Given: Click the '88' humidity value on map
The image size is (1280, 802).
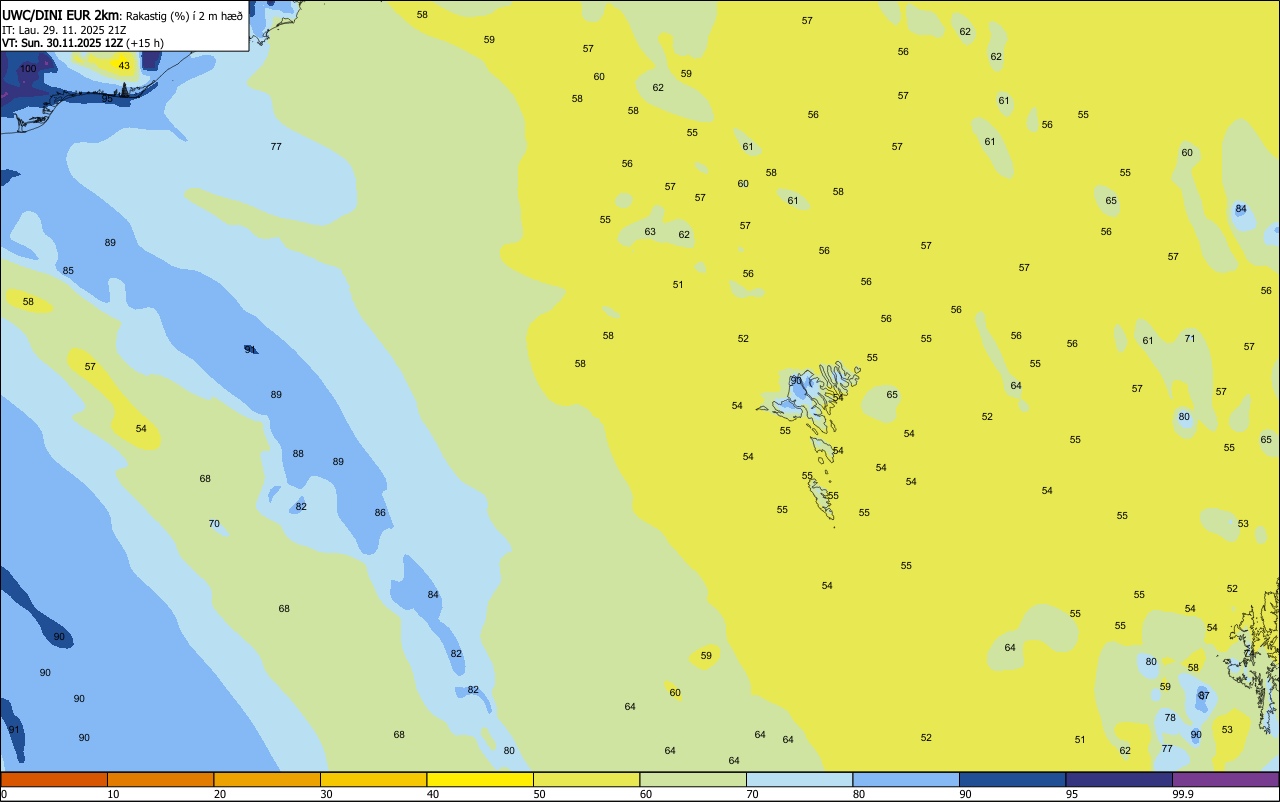Looking at the screenshot, I should pyautogui.click(x=298, y=454).
